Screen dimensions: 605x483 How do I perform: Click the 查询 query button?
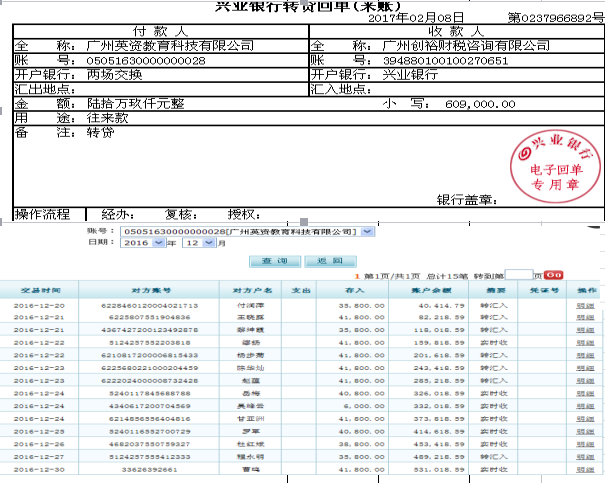tap(275, 261)
